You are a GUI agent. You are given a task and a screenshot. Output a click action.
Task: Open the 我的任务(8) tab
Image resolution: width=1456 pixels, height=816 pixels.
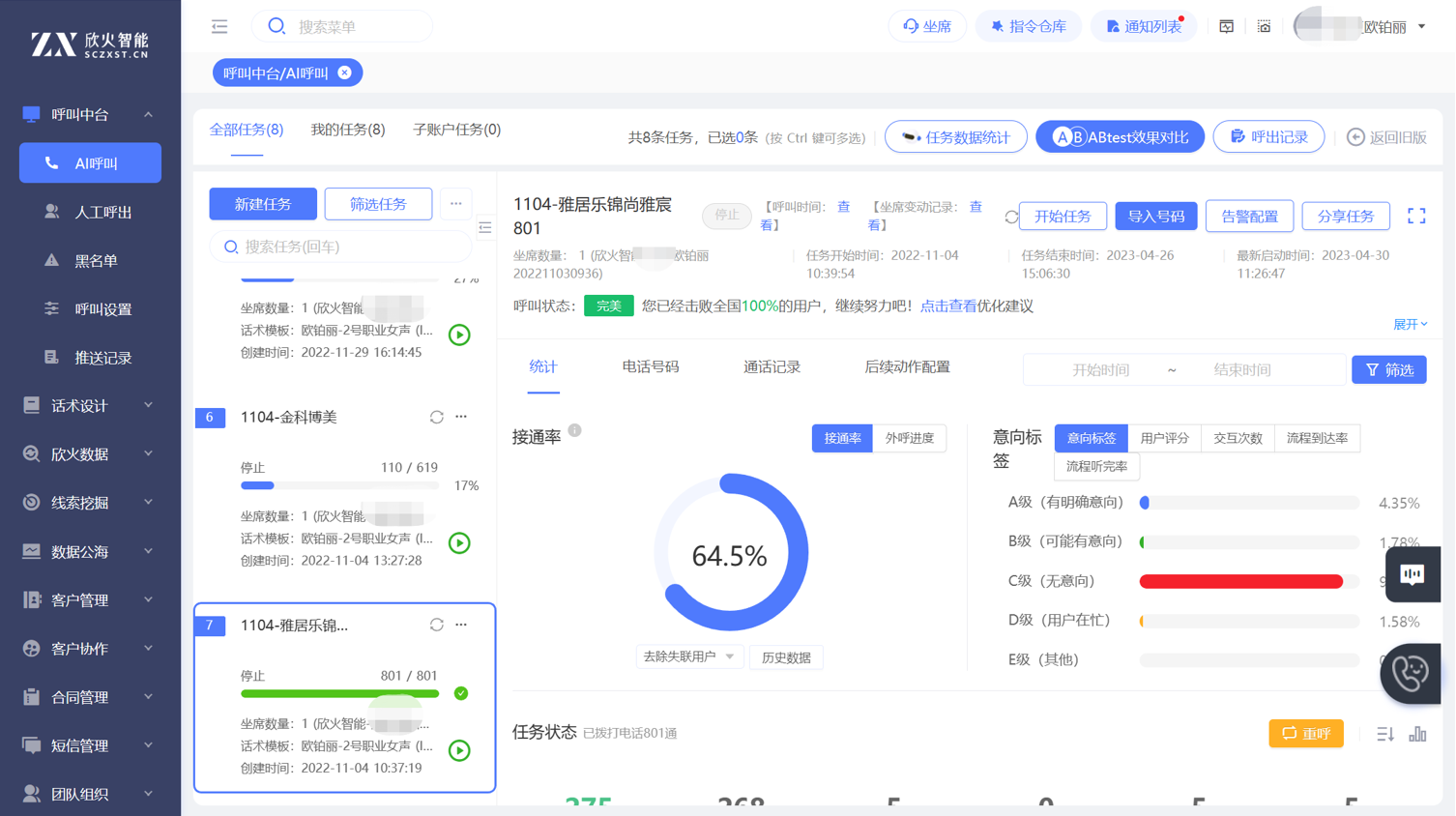tap(347, 130)
